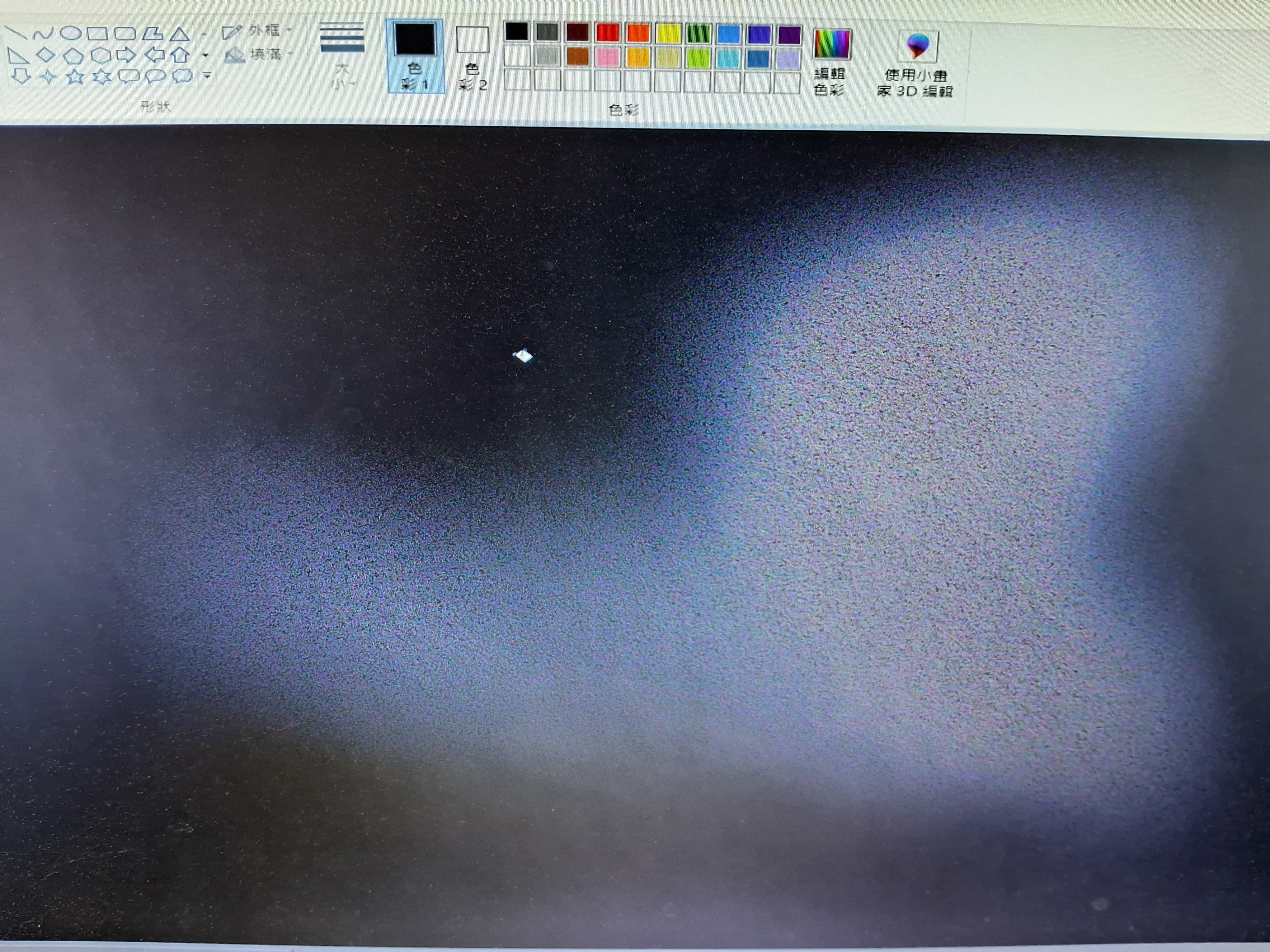
Task: Select the Down arrow shape
Action: pos(21,76)
